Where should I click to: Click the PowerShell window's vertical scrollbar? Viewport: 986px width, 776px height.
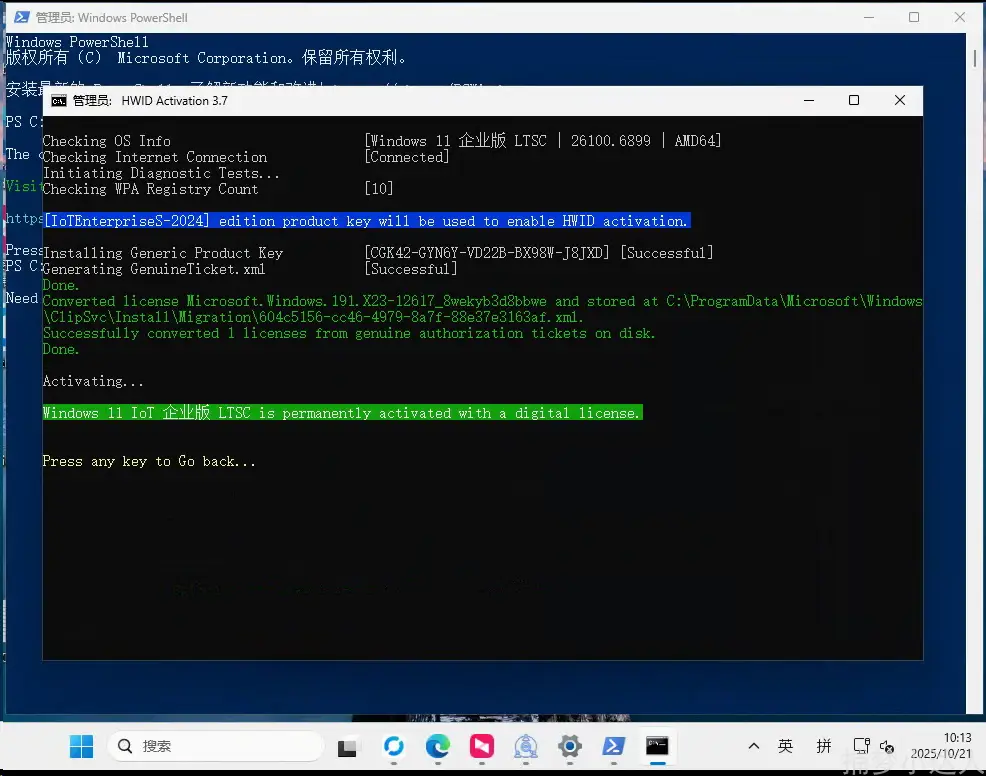973,300
